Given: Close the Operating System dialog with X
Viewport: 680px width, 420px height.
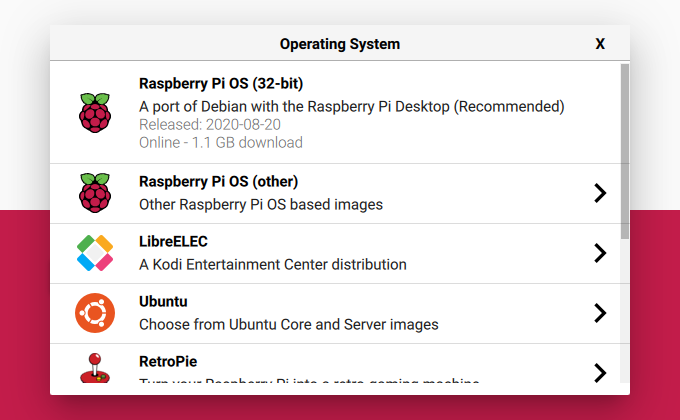Looking at the screenshot, I should point(600,44).
